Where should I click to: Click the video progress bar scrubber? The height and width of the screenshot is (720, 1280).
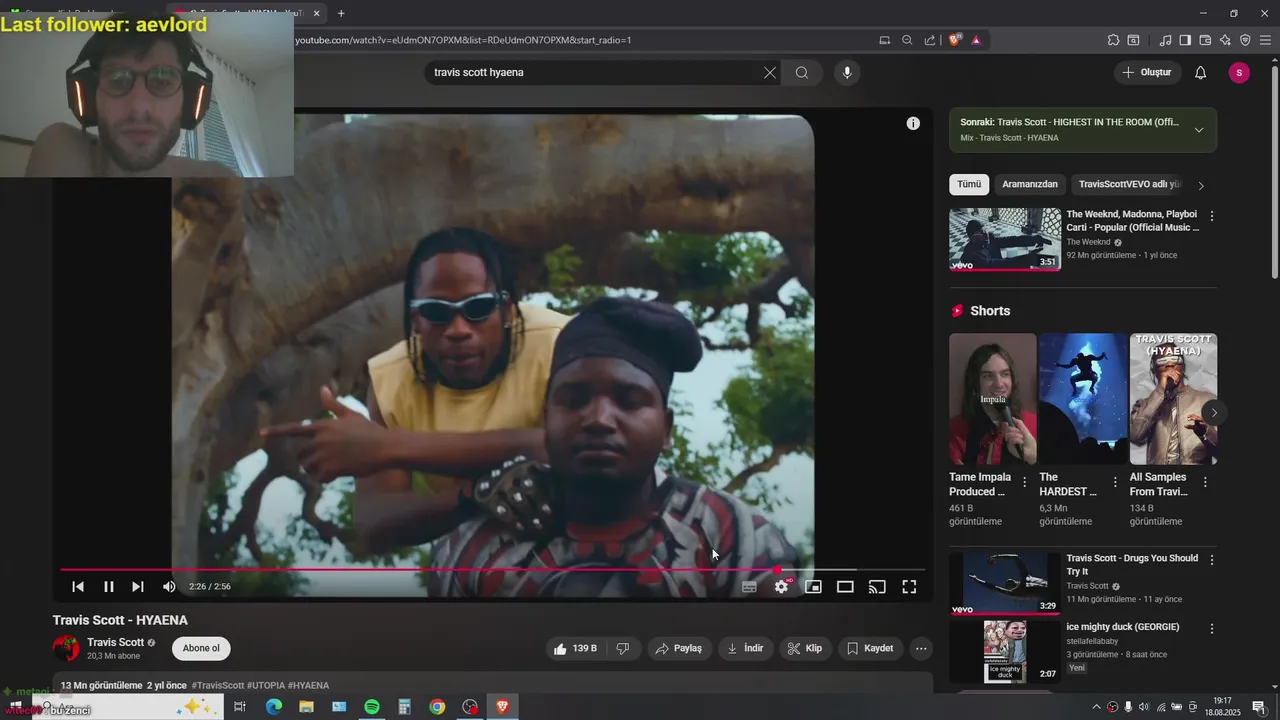777,570
